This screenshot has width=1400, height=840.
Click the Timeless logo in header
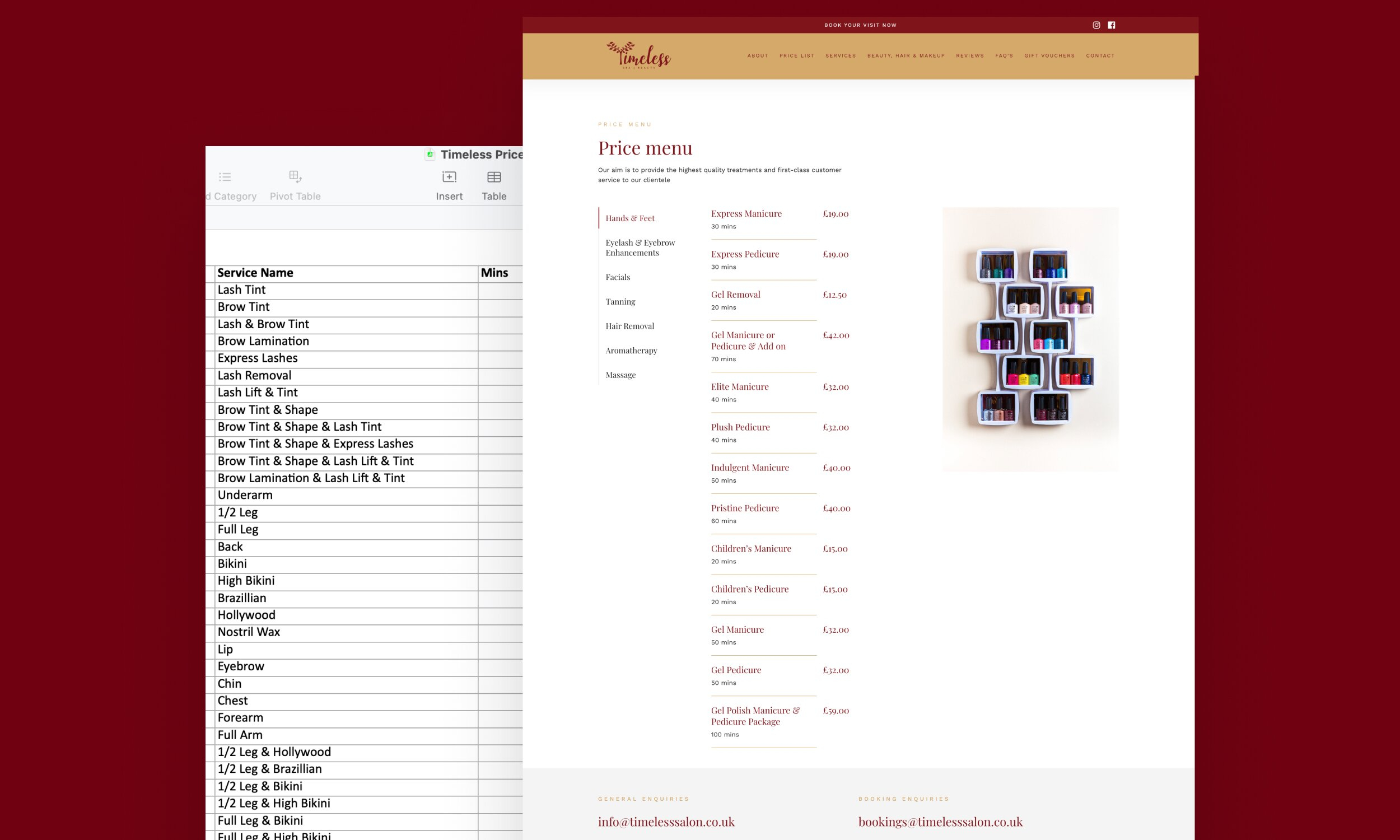[x=638, y=55]
